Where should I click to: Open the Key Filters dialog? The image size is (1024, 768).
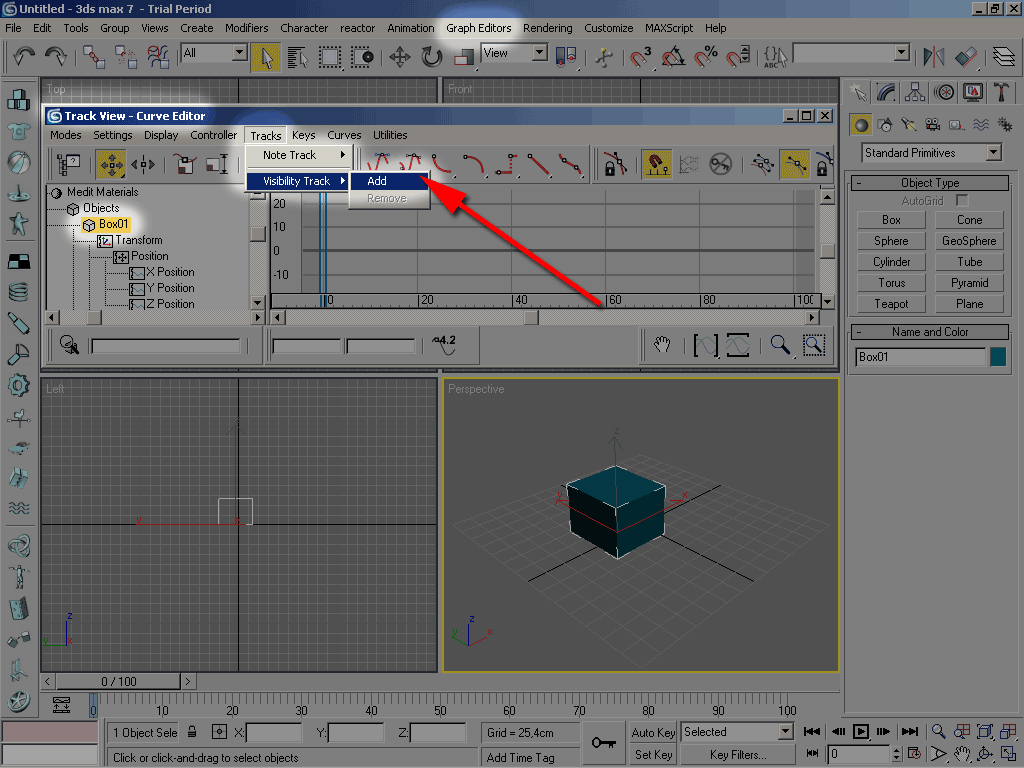(738, 754)
